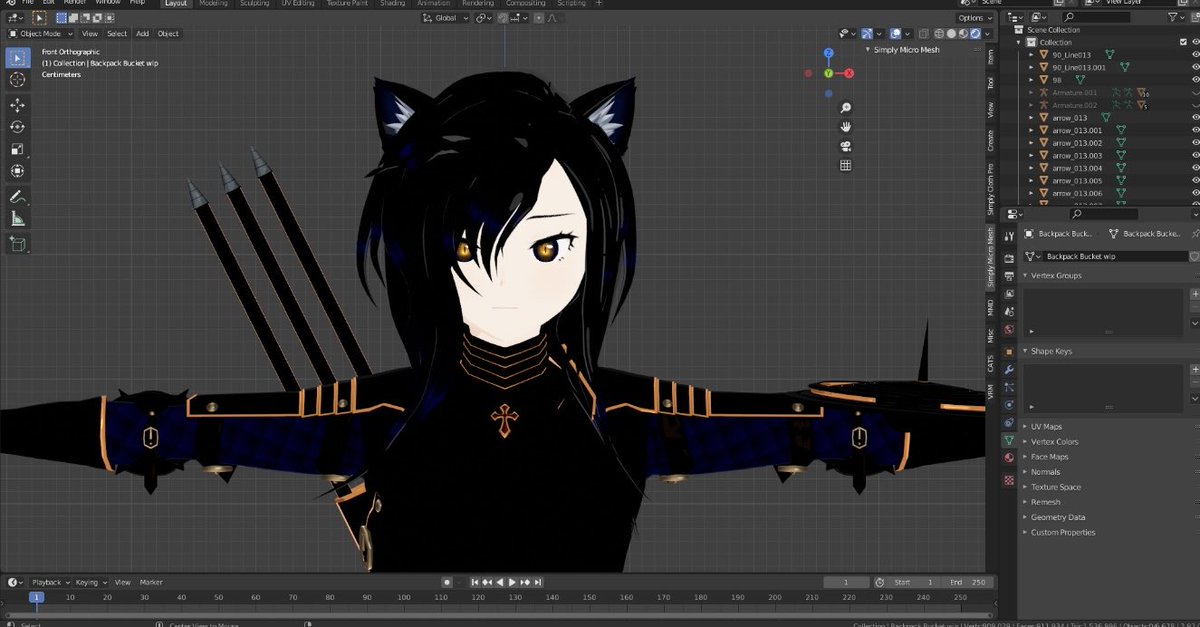
Task: Click the viewport zoom magnifier icon
Action: 846,108
